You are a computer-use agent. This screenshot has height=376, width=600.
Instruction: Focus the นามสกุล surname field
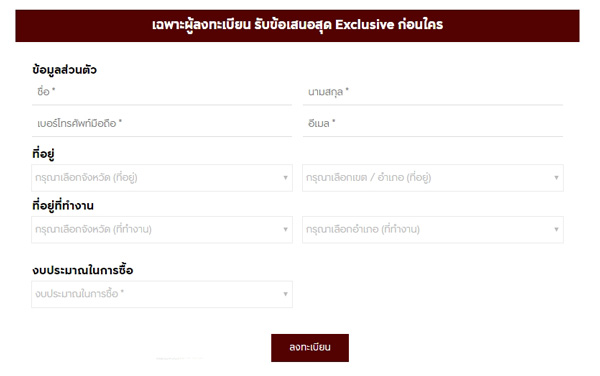[x=433, y=92]
